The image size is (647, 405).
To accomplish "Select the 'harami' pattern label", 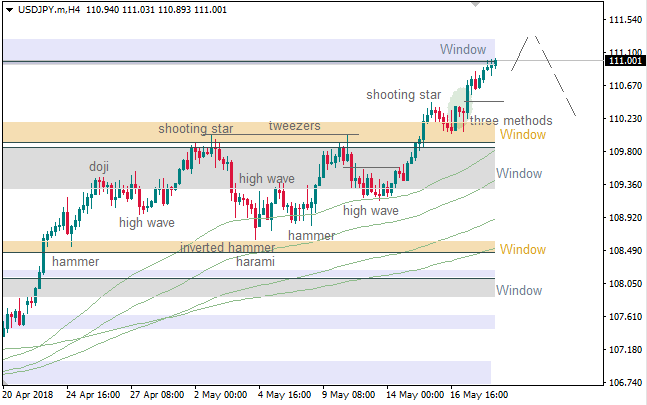I will [x=255, y=261].
